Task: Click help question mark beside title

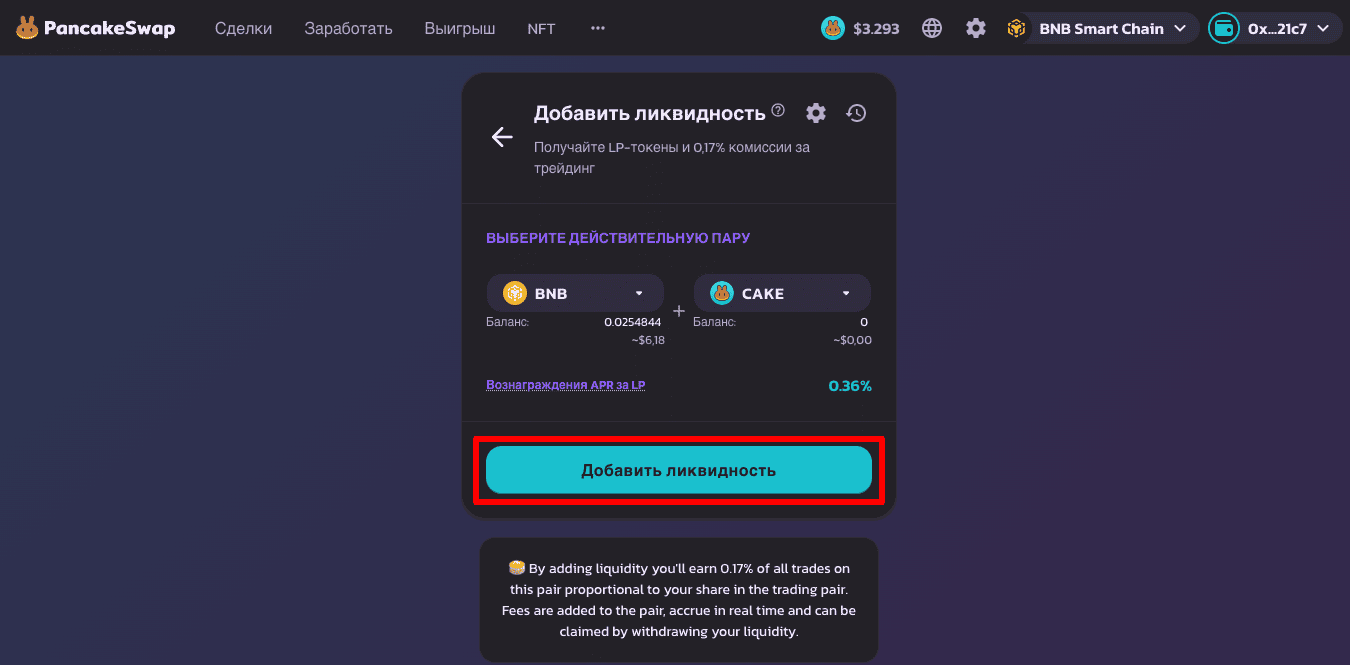Action: 778,110
